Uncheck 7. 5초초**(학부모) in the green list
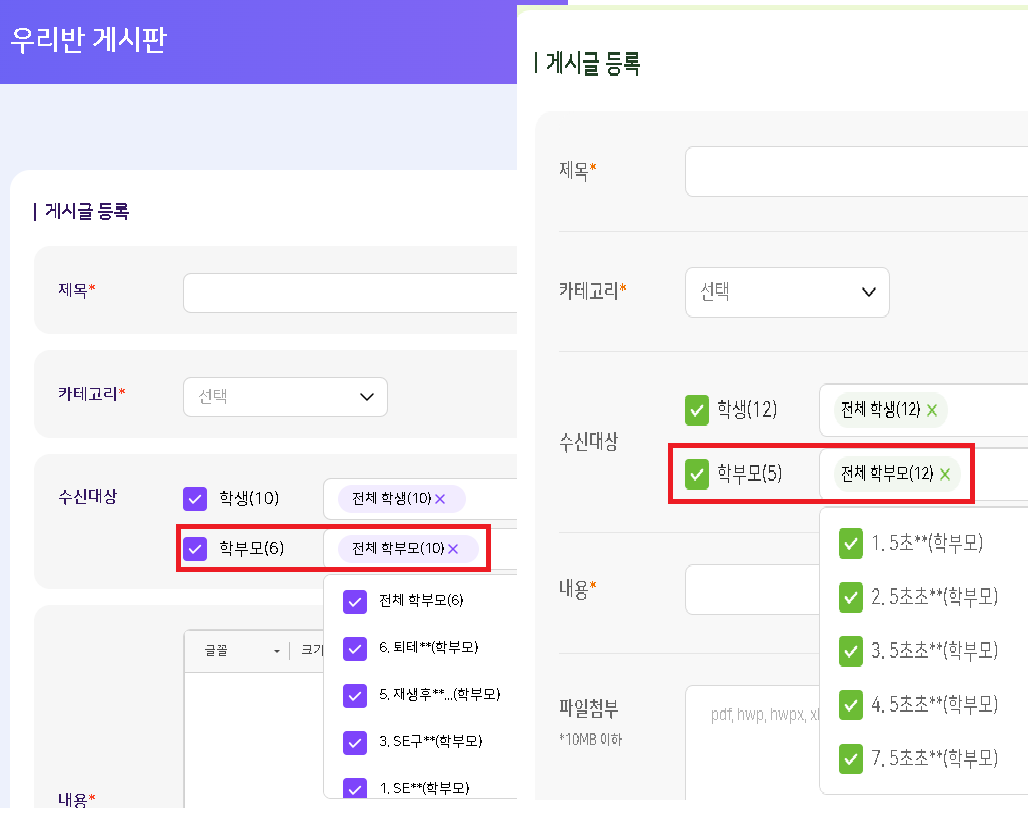 [x=851, y=758]
